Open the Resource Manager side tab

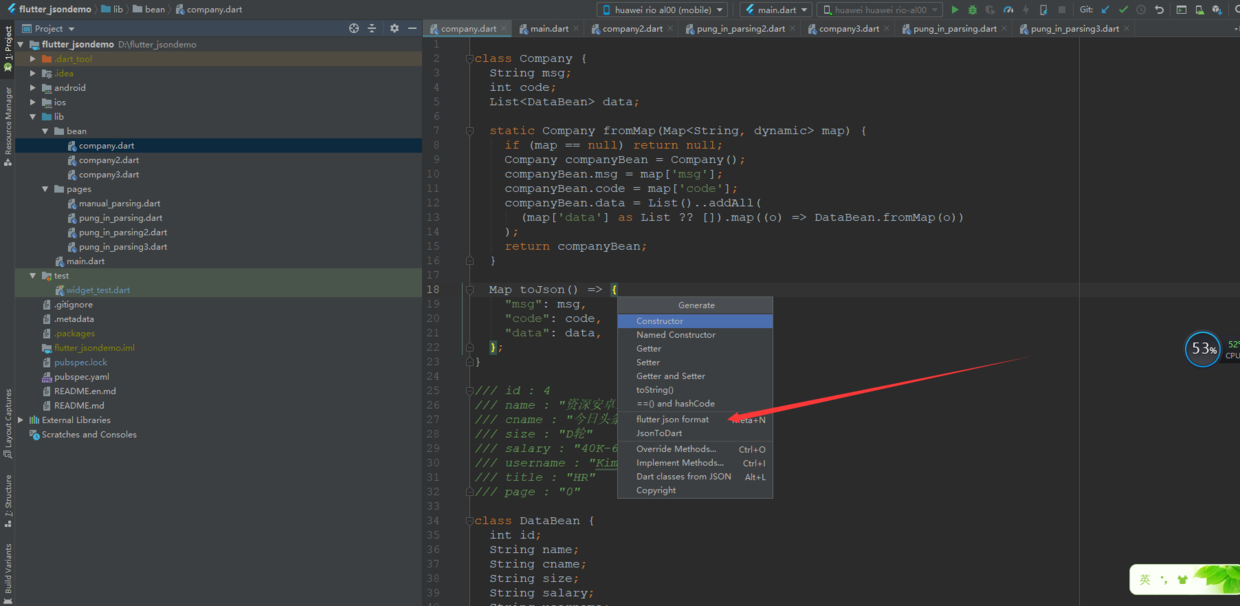[x=8, y=126]
